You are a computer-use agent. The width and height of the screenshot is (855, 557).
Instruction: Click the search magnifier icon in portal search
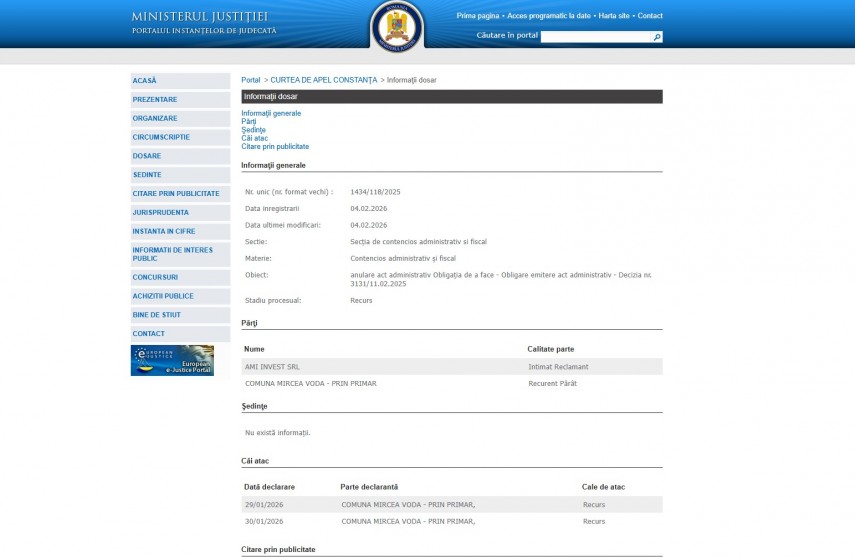point(656,37)
